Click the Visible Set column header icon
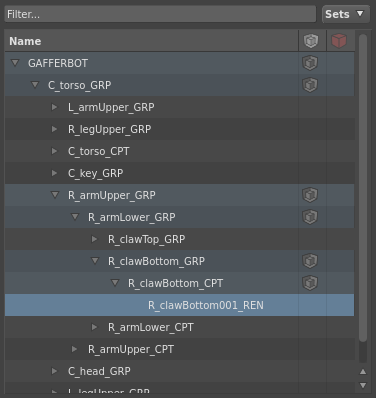376x398 pixels. tap(311, 41)
